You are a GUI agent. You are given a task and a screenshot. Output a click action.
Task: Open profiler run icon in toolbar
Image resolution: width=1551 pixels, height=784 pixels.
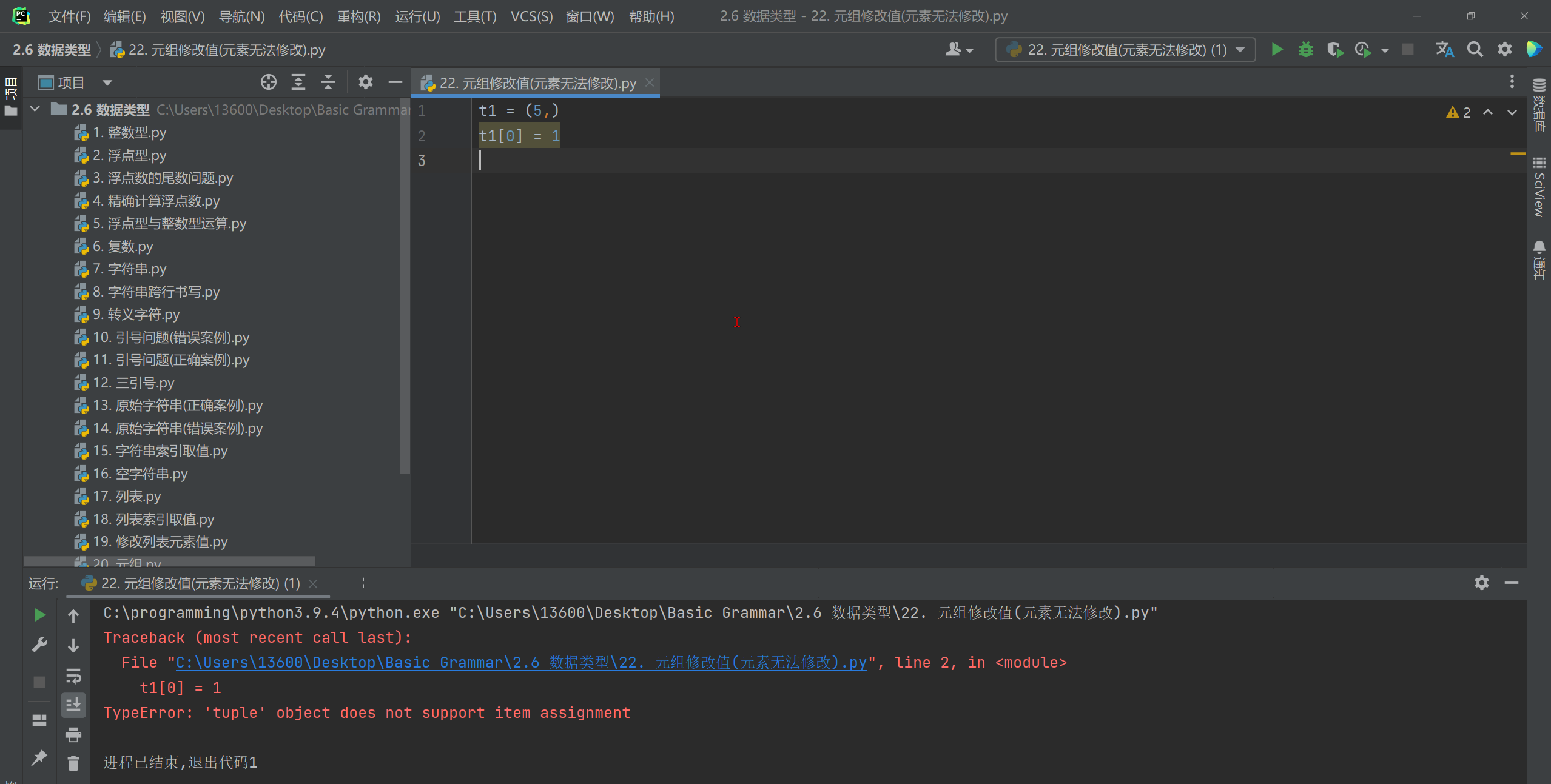(x=1363, y=49)
